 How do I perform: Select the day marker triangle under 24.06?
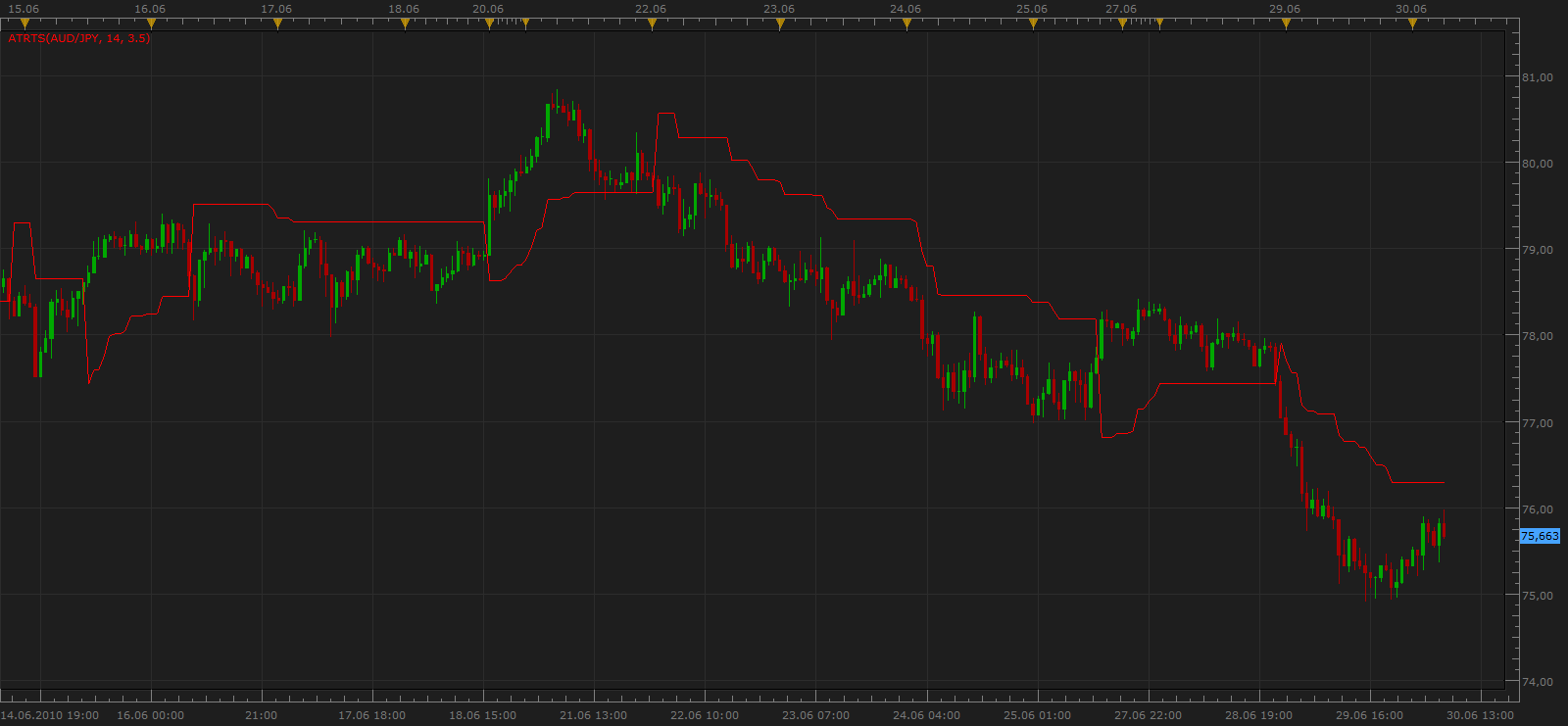tap(907, 24)
